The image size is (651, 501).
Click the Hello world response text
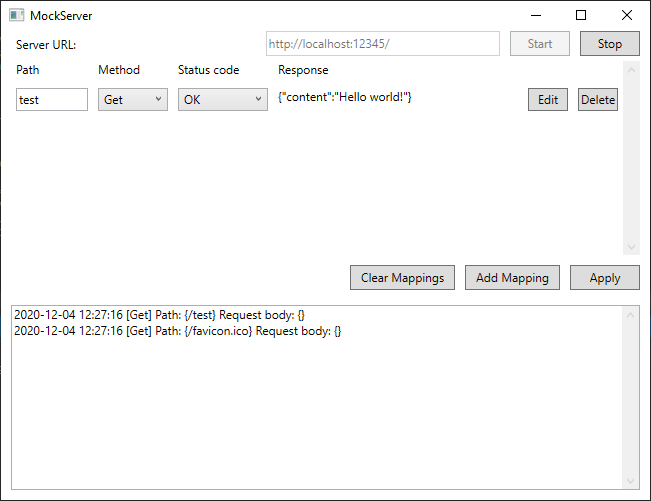pos(345,97)
